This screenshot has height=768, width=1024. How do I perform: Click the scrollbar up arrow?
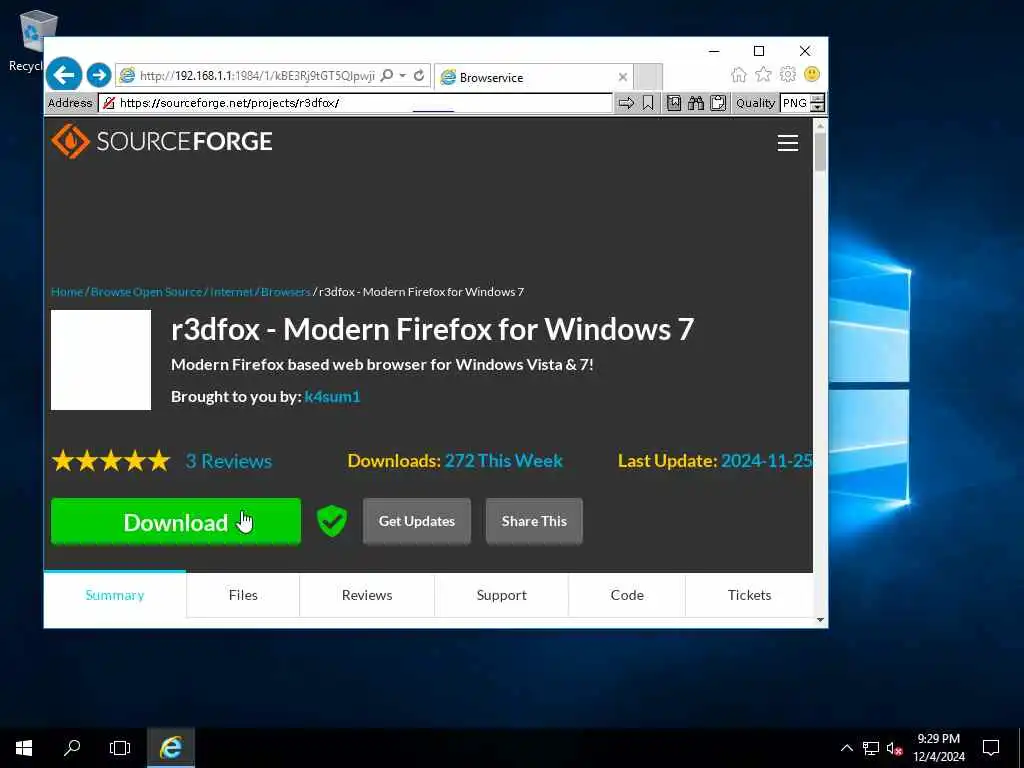pyautogui.click(x=820, y=124)
